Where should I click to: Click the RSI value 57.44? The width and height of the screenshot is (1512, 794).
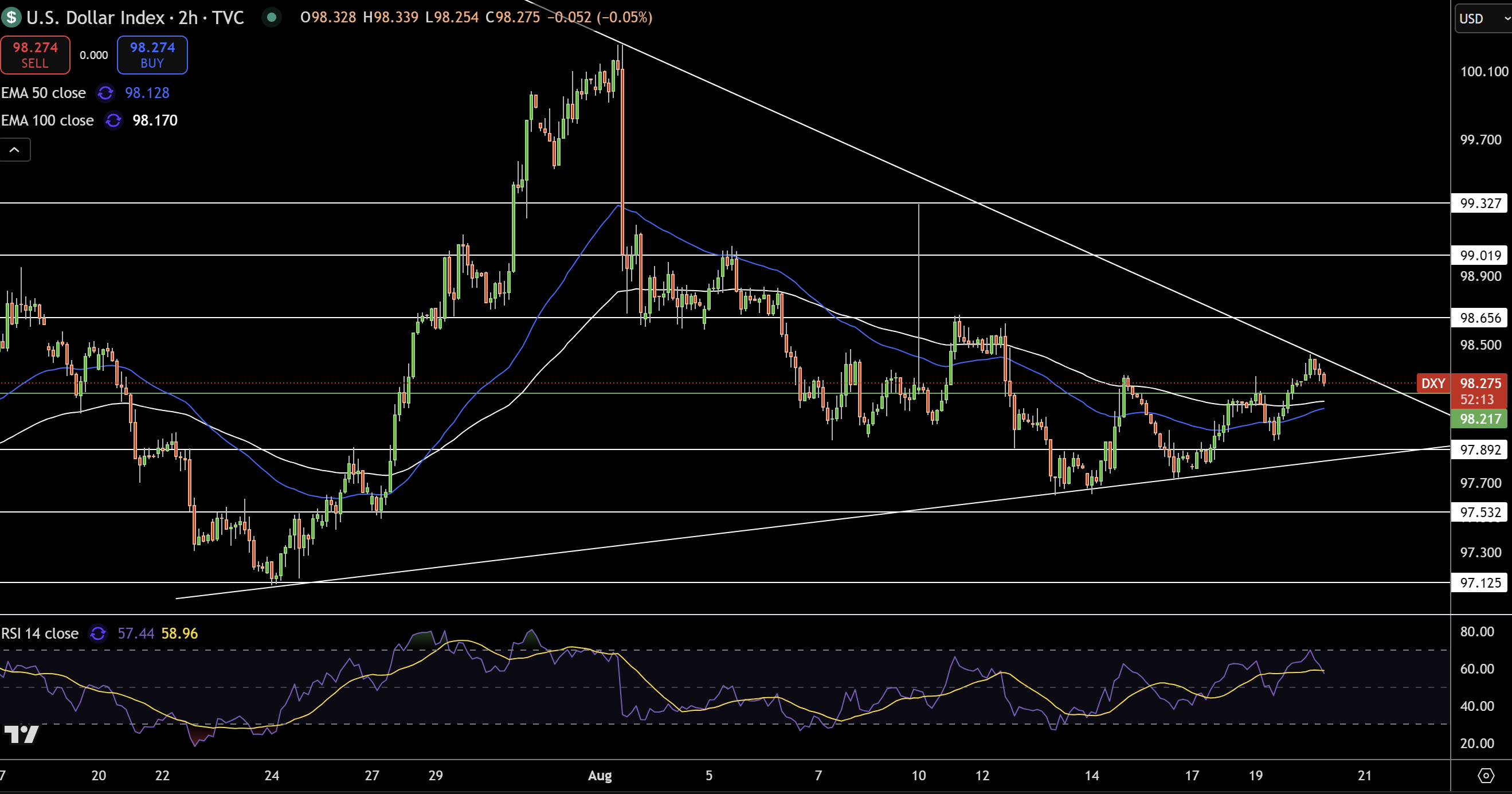coord(136,633)
